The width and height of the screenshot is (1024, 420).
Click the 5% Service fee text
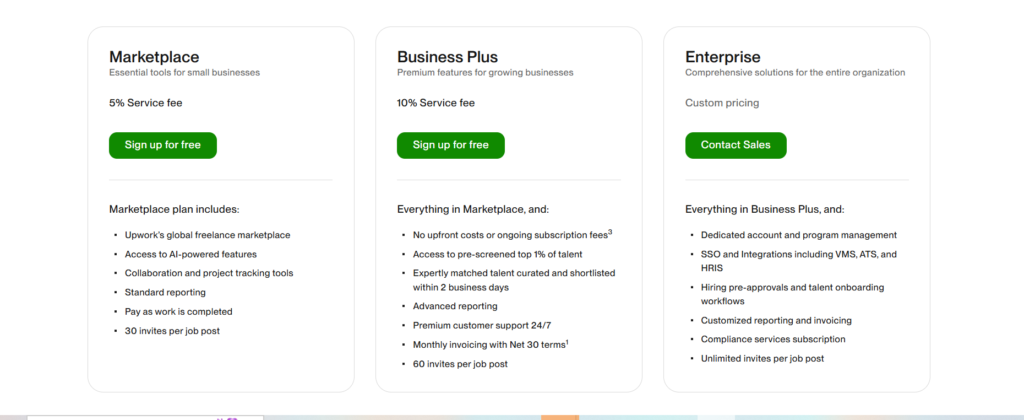146,103
